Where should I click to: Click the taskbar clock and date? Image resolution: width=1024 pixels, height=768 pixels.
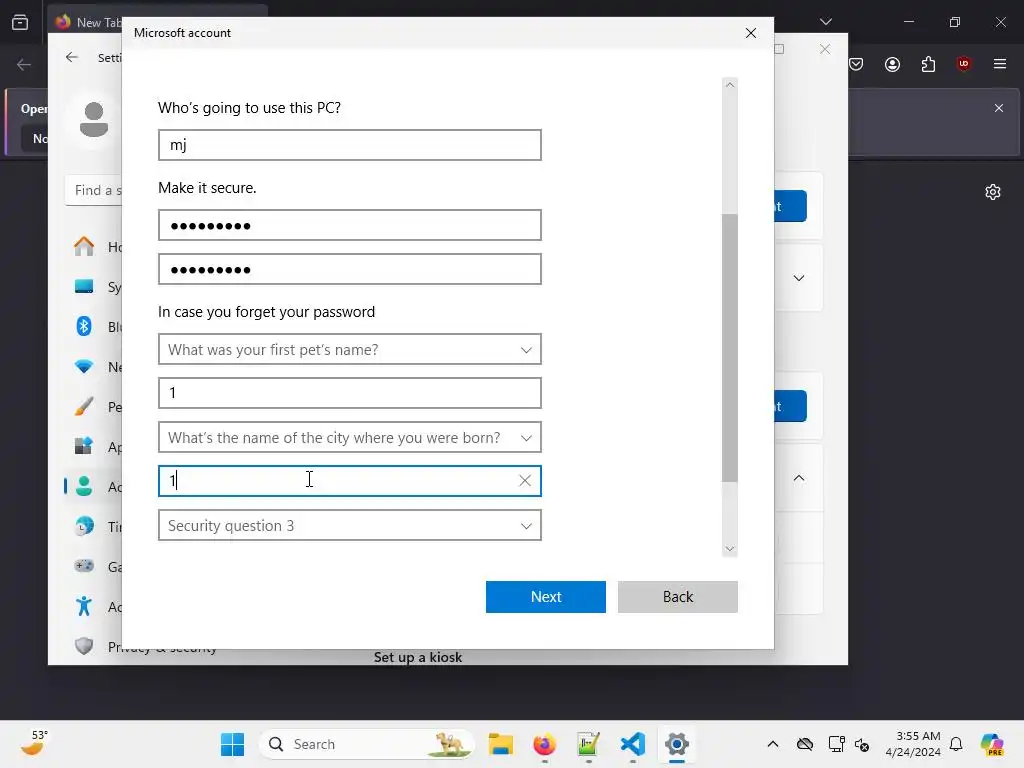pos(912,744)
